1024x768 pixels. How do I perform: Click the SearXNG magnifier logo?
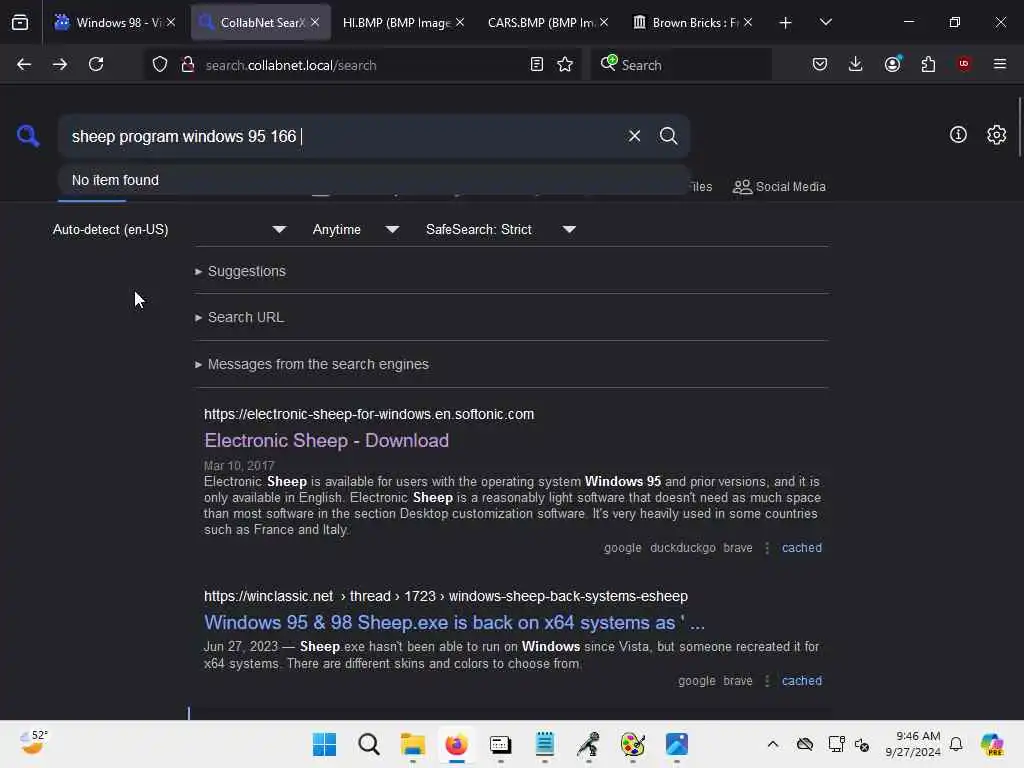tap(28, 136)
